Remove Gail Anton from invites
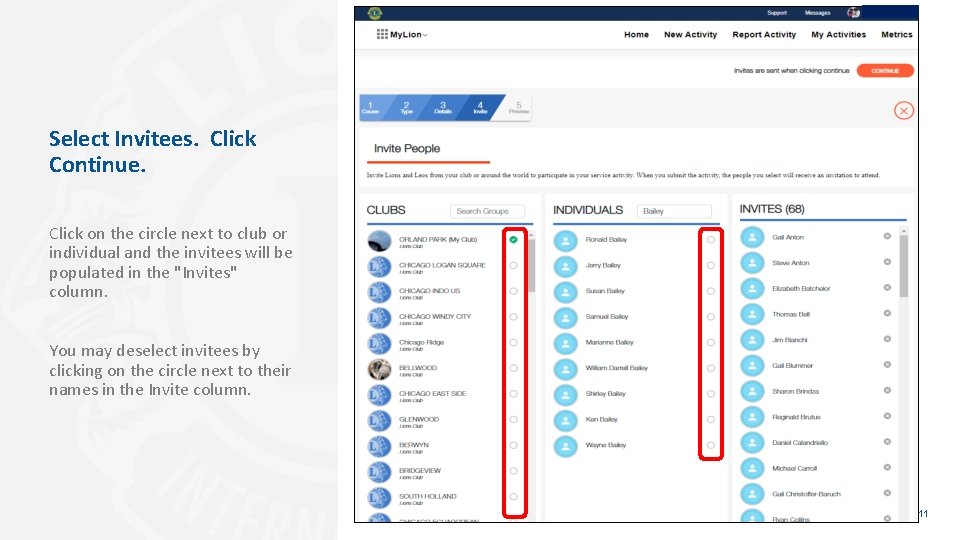 click(x=887, y=236)
